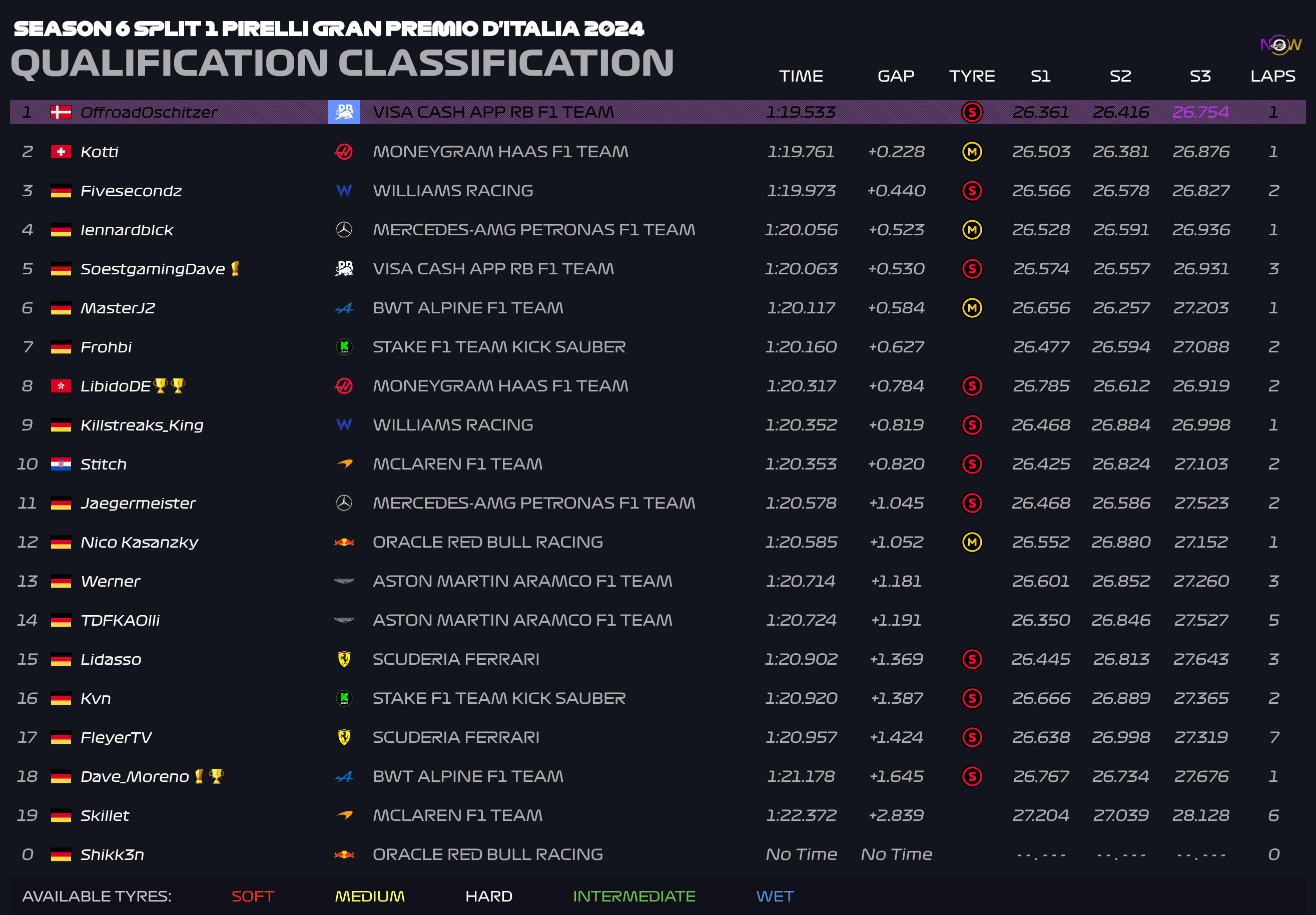Image resolution: width=1316 pixels, height=915 pixels.
Task: Click the TYRE column header
Action: click(972, 76)
